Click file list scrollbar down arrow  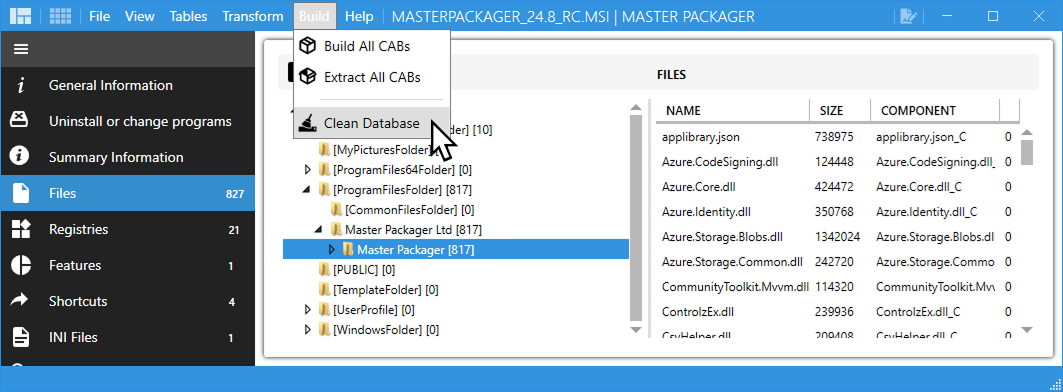1026,330
